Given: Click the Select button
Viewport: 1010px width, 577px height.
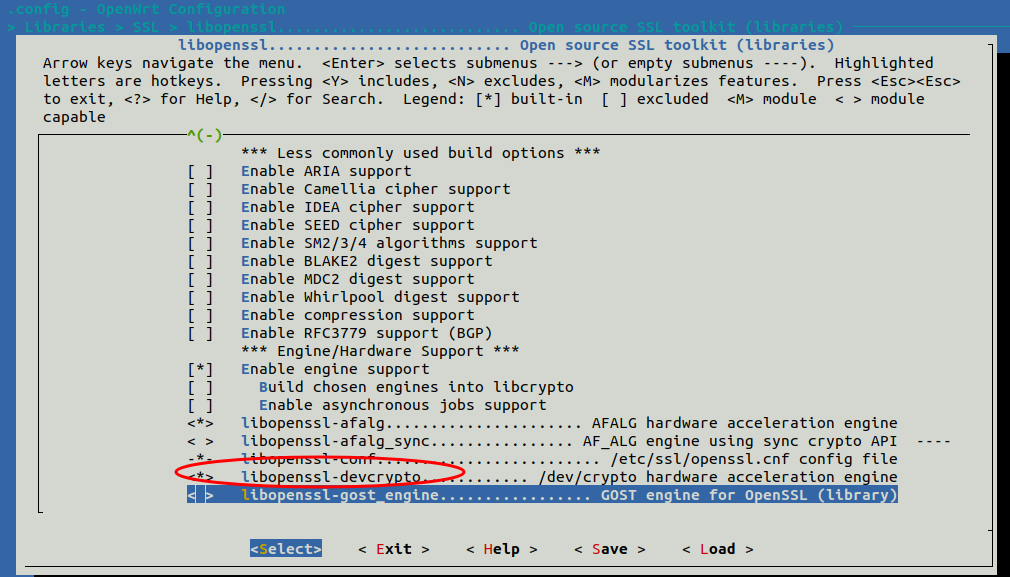Looking at the screenshot, I should [x=286, y=549].
